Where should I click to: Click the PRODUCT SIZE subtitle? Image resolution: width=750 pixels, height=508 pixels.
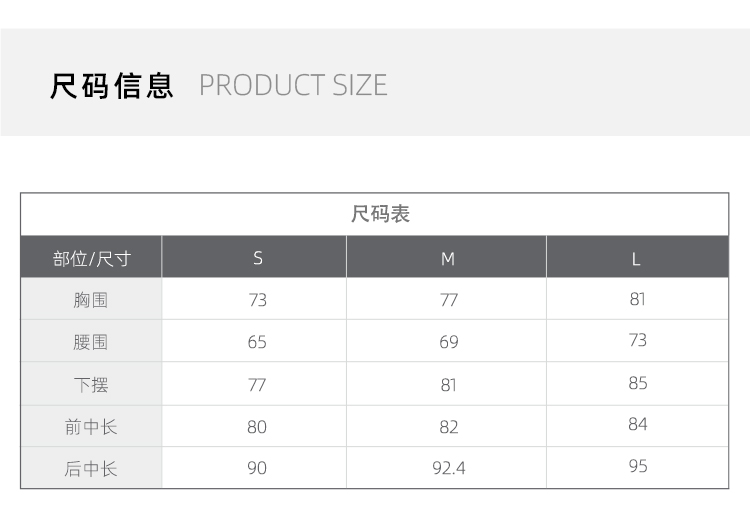pos(293,86)
